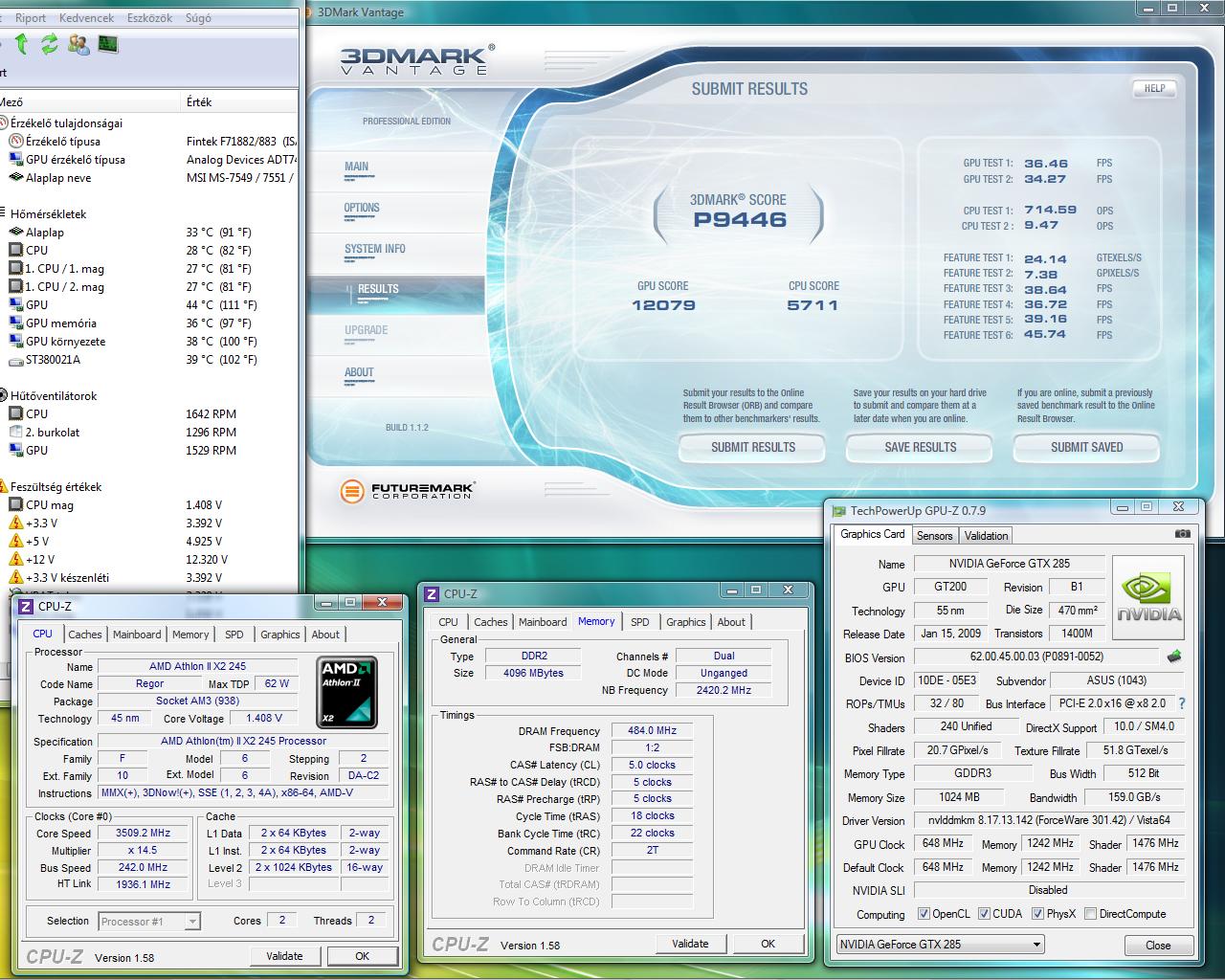Click the Érték column header
Viewport: 1225px width, 980px height.
(239, 102)
